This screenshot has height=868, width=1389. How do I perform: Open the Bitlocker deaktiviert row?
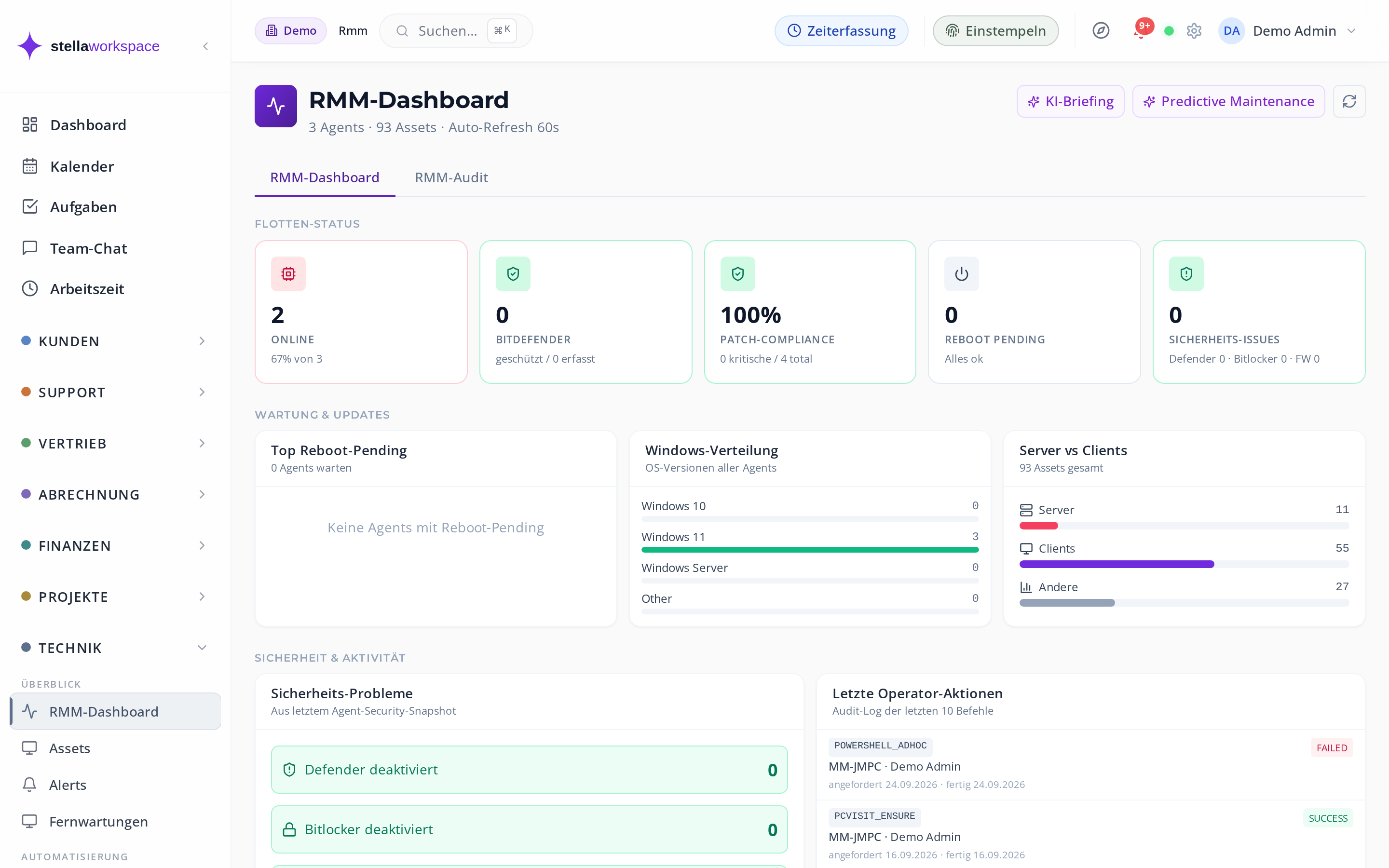pos(529,829)
